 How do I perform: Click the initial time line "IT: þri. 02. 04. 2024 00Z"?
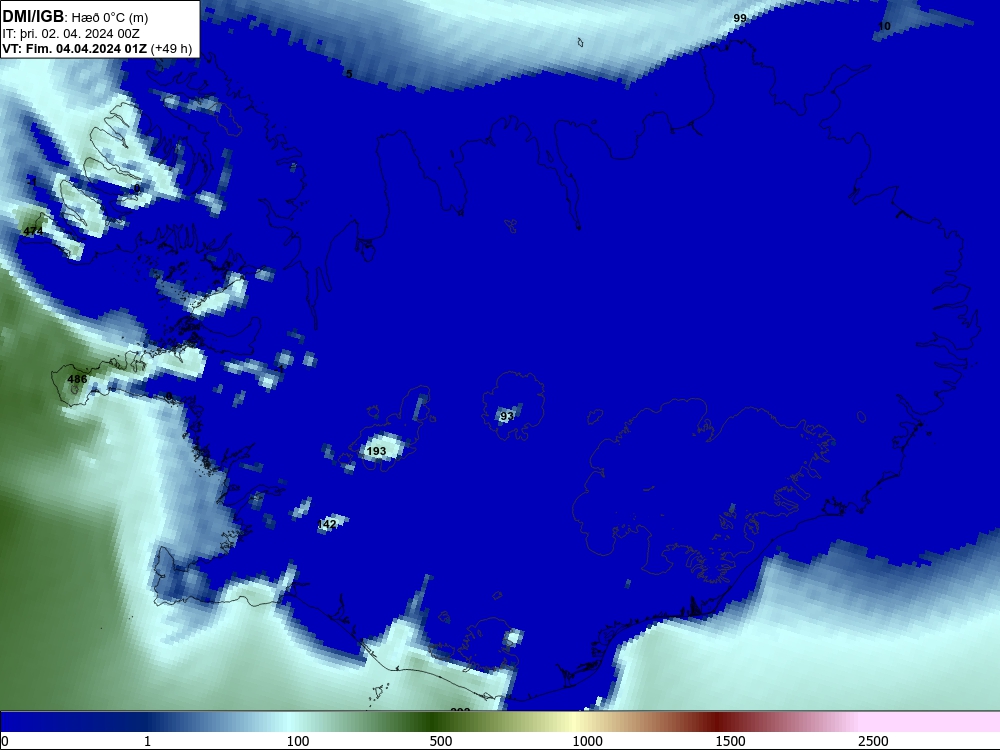click(x=71, y=34)
